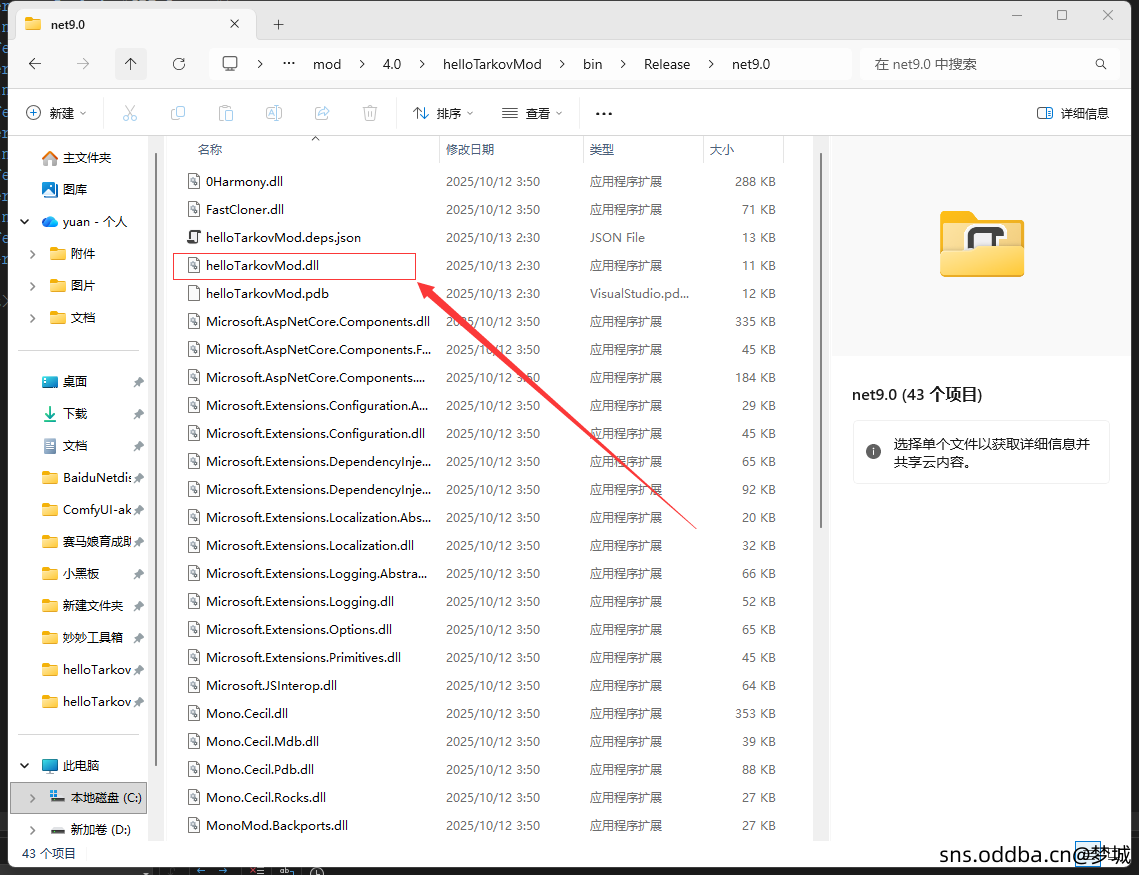Screen dimensions: 1139x875
Task: Click the Rename icon in toolbar
Action: 273,113
